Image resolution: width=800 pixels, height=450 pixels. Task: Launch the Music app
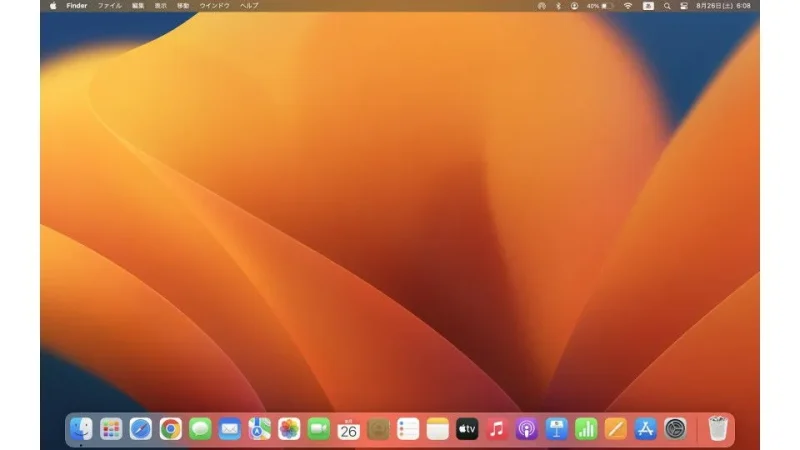pos(497,429)
